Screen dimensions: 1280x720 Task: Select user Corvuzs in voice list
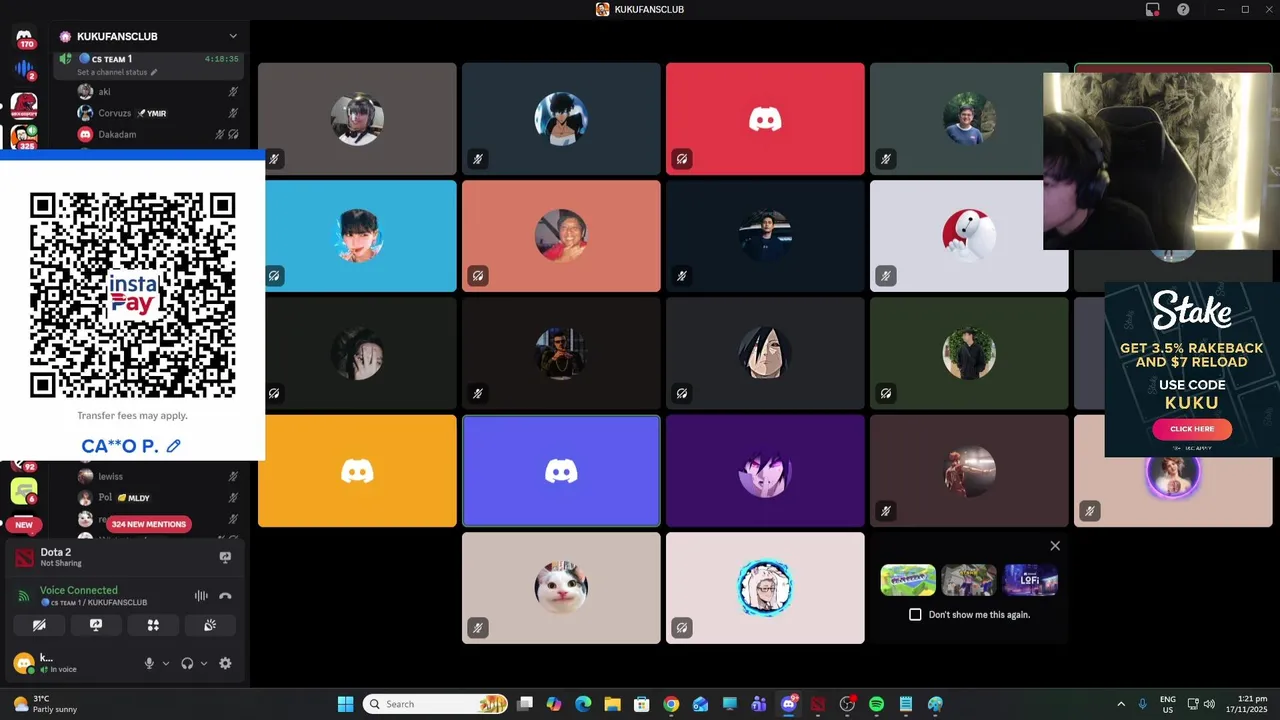pos(158,113)
